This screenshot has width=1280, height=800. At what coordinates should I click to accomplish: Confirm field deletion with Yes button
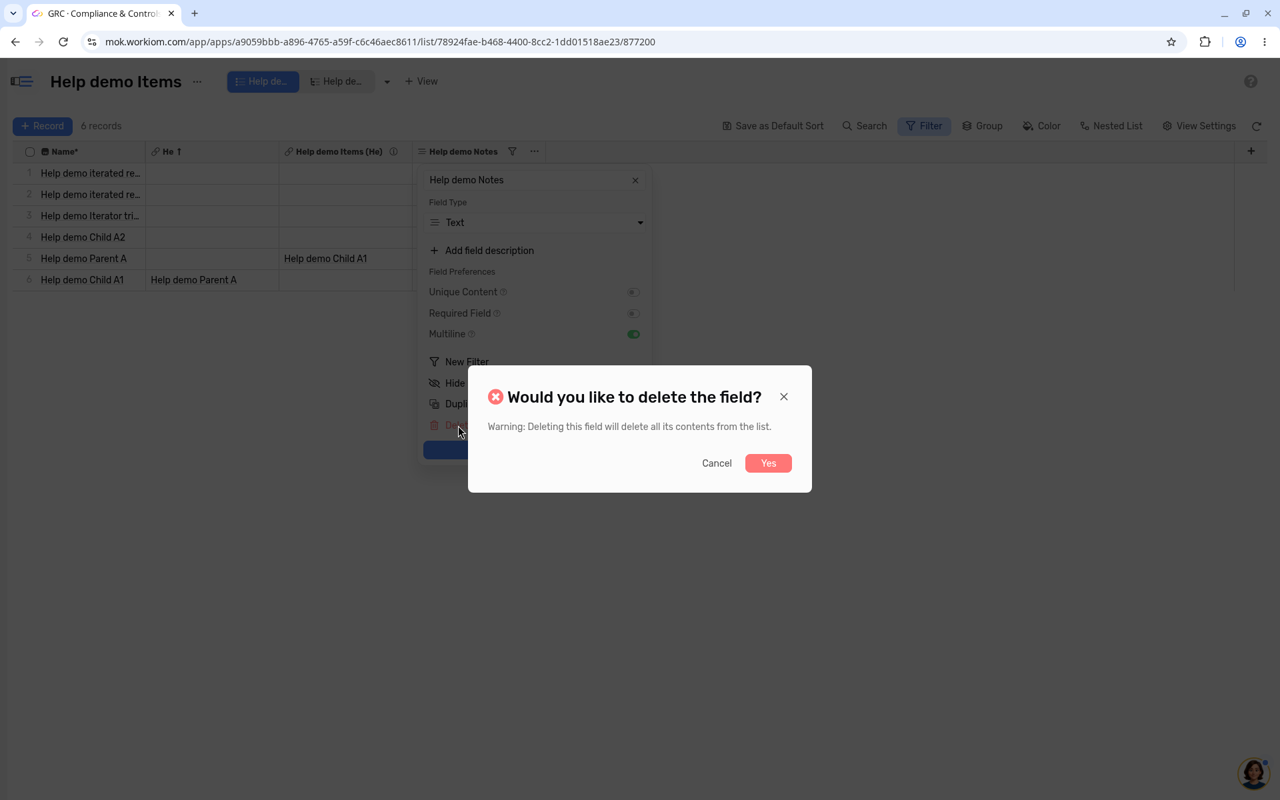coord(768,463)
